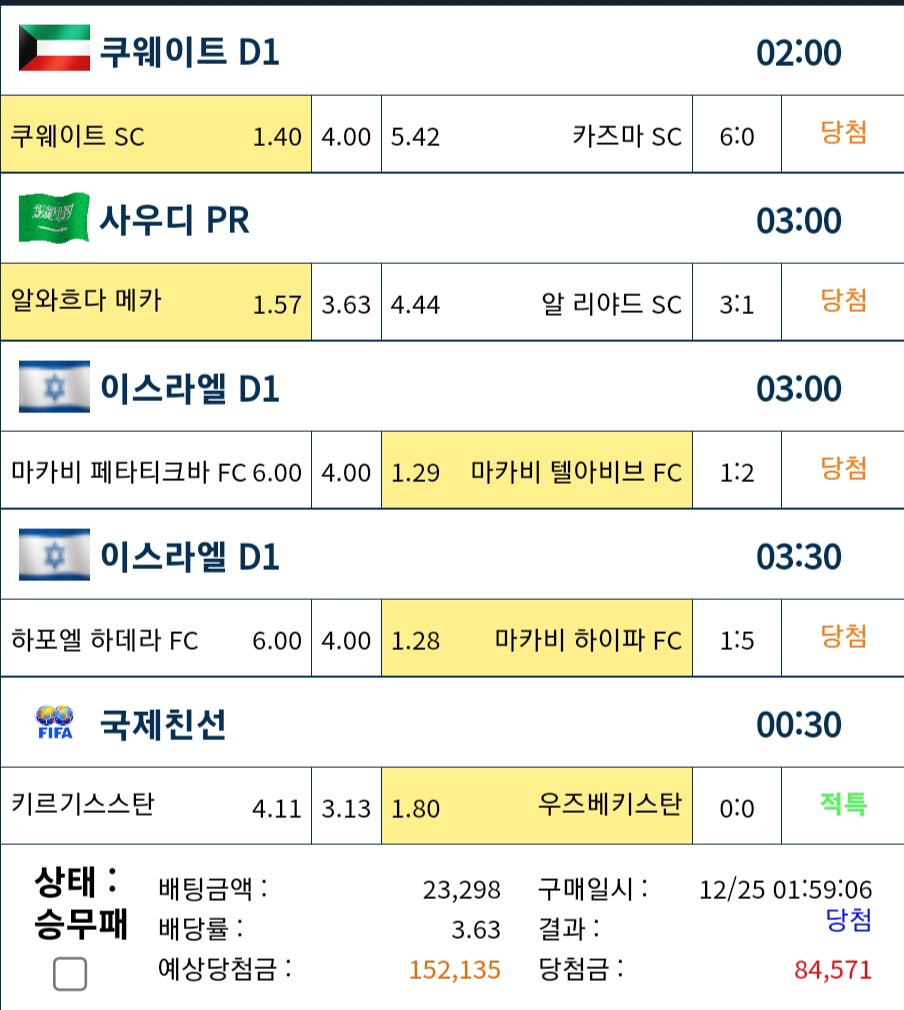Click the Kuwait flag icon
This screenshot has height=1010, width=904.
54,48
